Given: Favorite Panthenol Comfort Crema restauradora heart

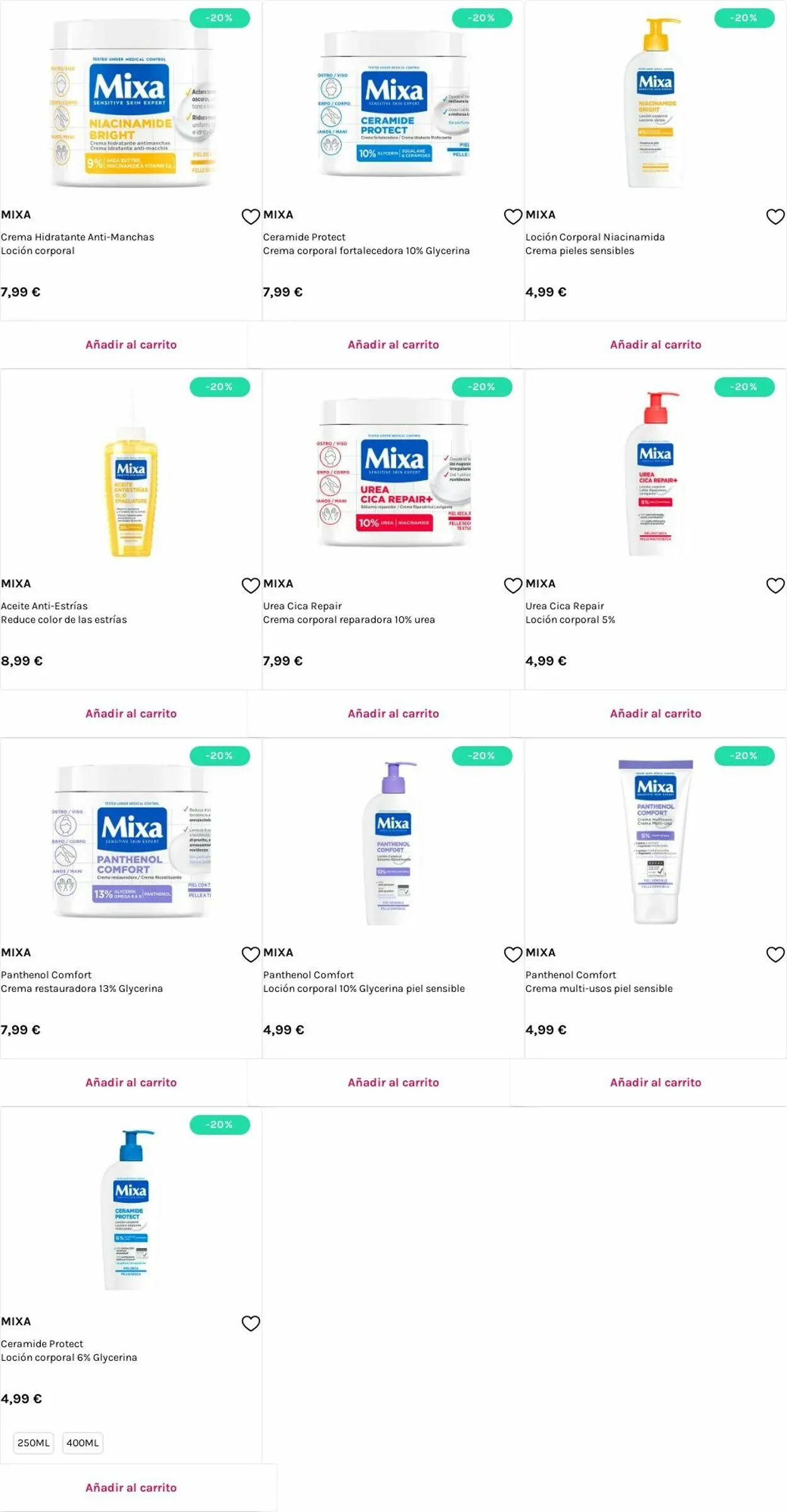Looking at the screenshot, I should coord(251,954).
